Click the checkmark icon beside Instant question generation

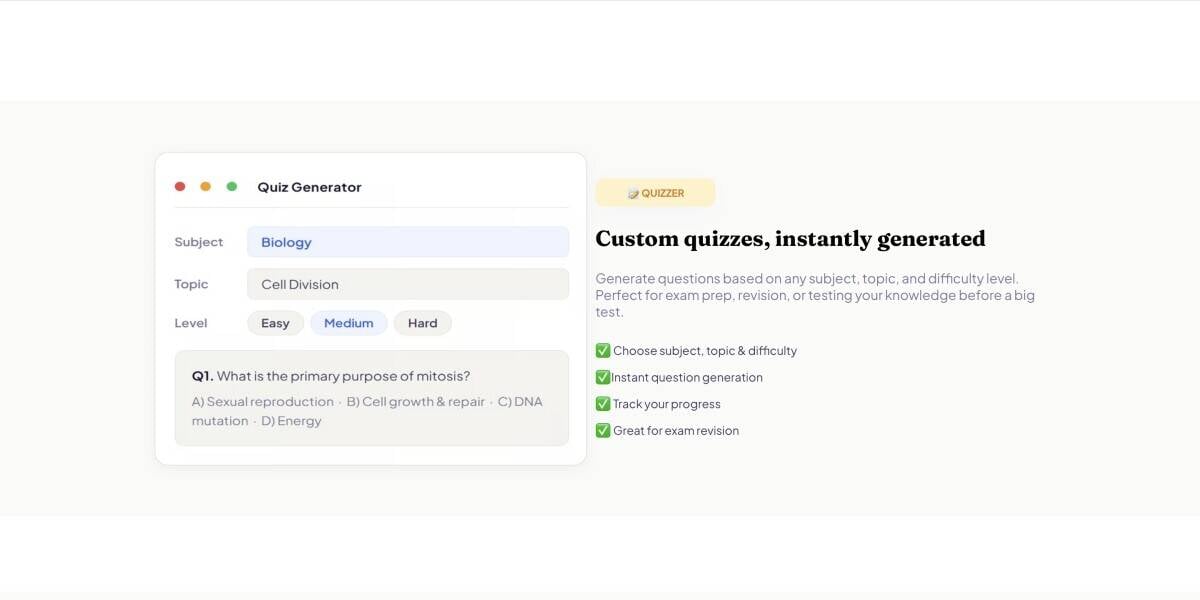click(603, 377)
